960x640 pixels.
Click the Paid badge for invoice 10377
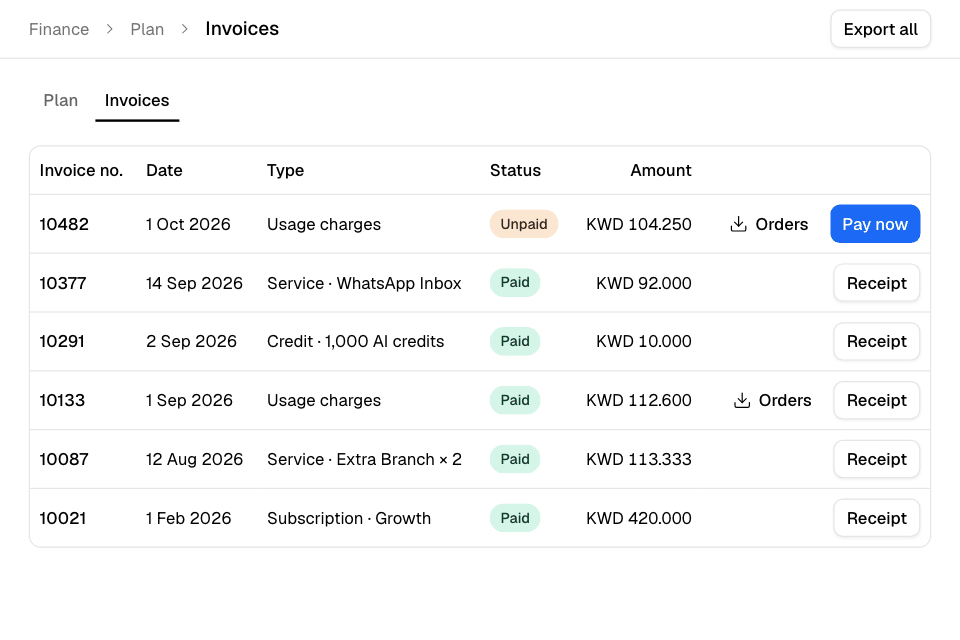click(515, 282)
